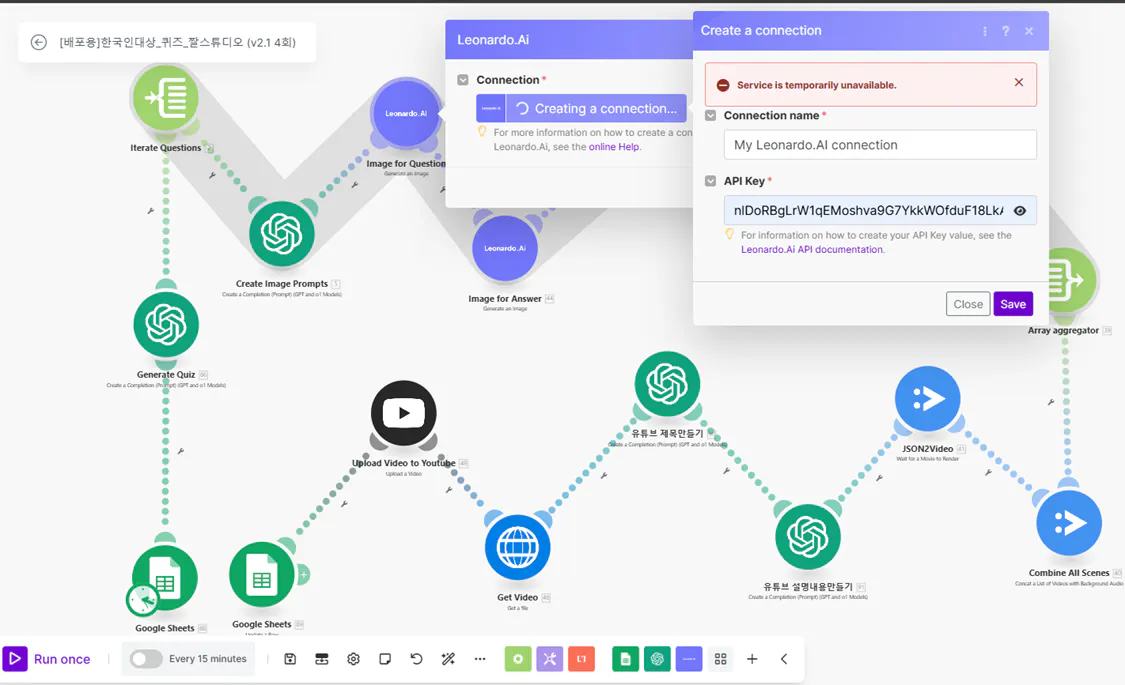Open the scenario inputs icon in the toolbar

[x=321, y=658]
